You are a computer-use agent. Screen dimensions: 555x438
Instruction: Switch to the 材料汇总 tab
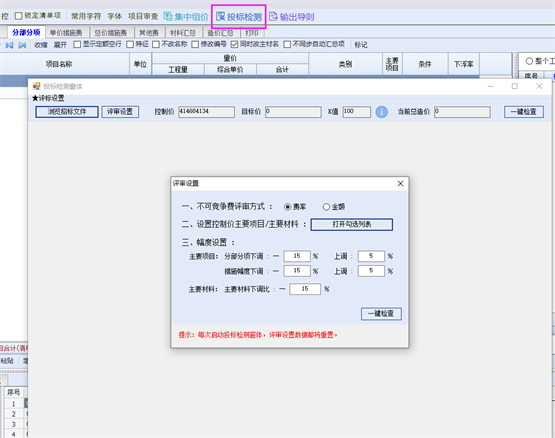click(x=183, y=33)
